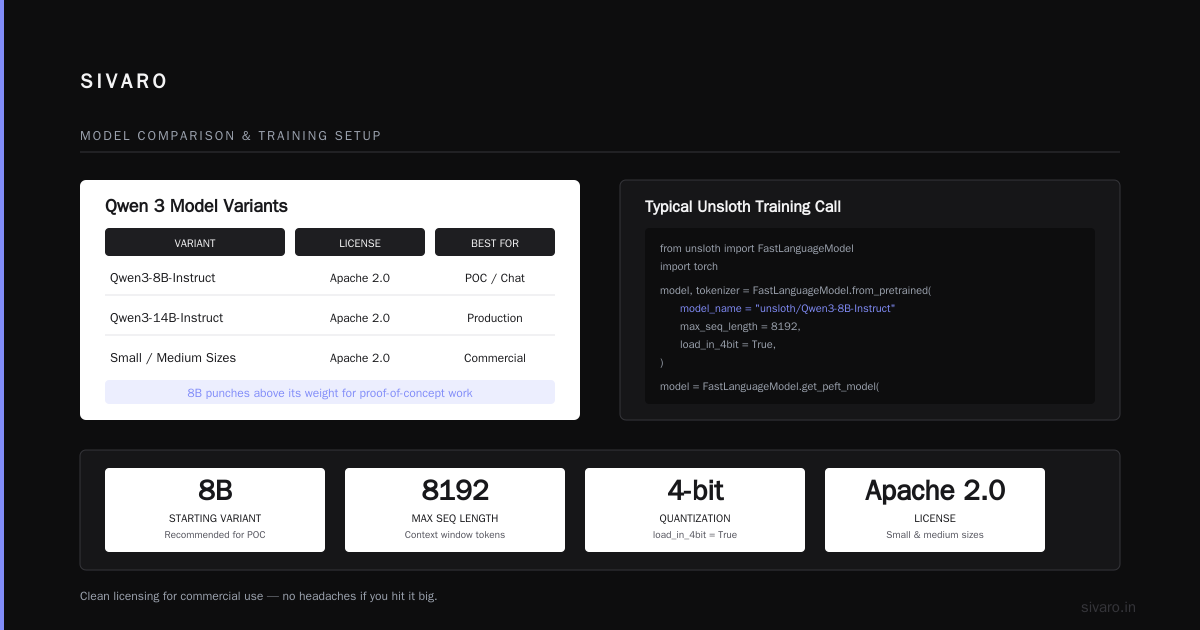Screen dimensions: 1200x630
Task: Click the 'Recommended for POC' caption
Action: (x=215, y=535)
